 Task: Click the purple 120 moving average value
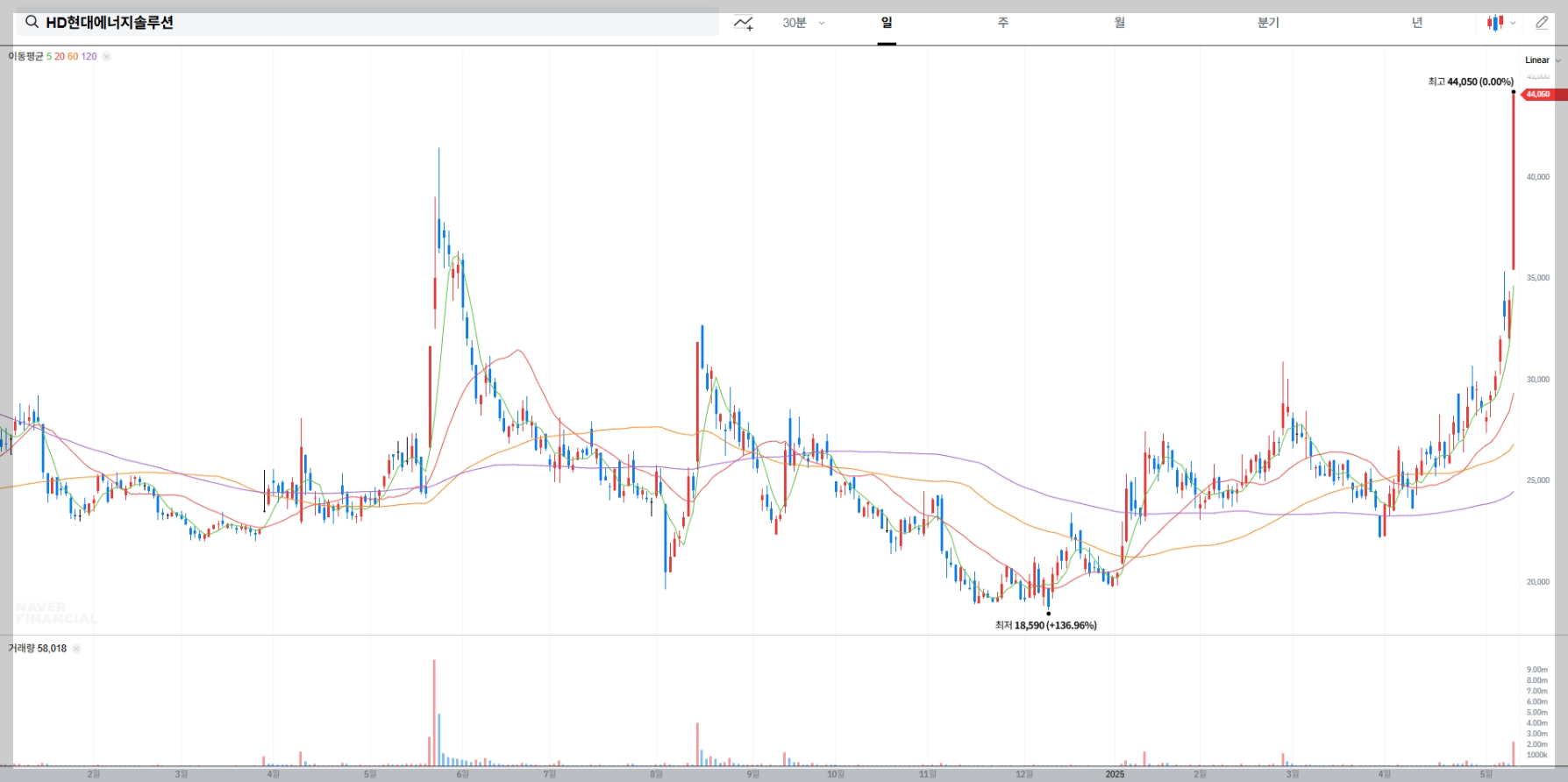click(89, 56)
